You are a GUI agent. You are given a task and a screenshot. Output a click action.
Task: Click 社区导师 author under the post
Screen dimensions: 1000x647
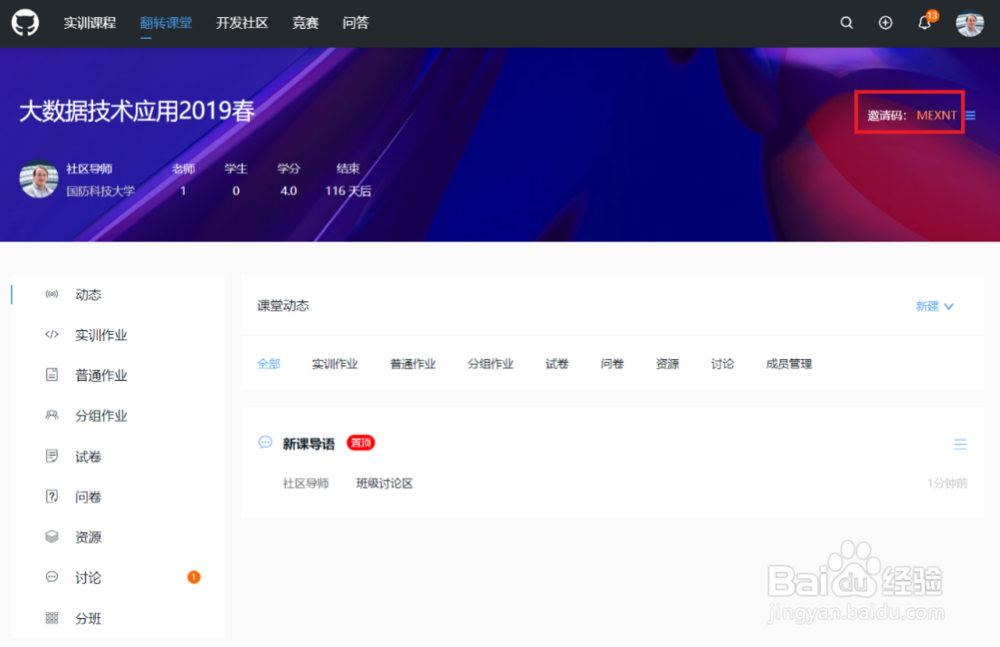click(306, 483)
